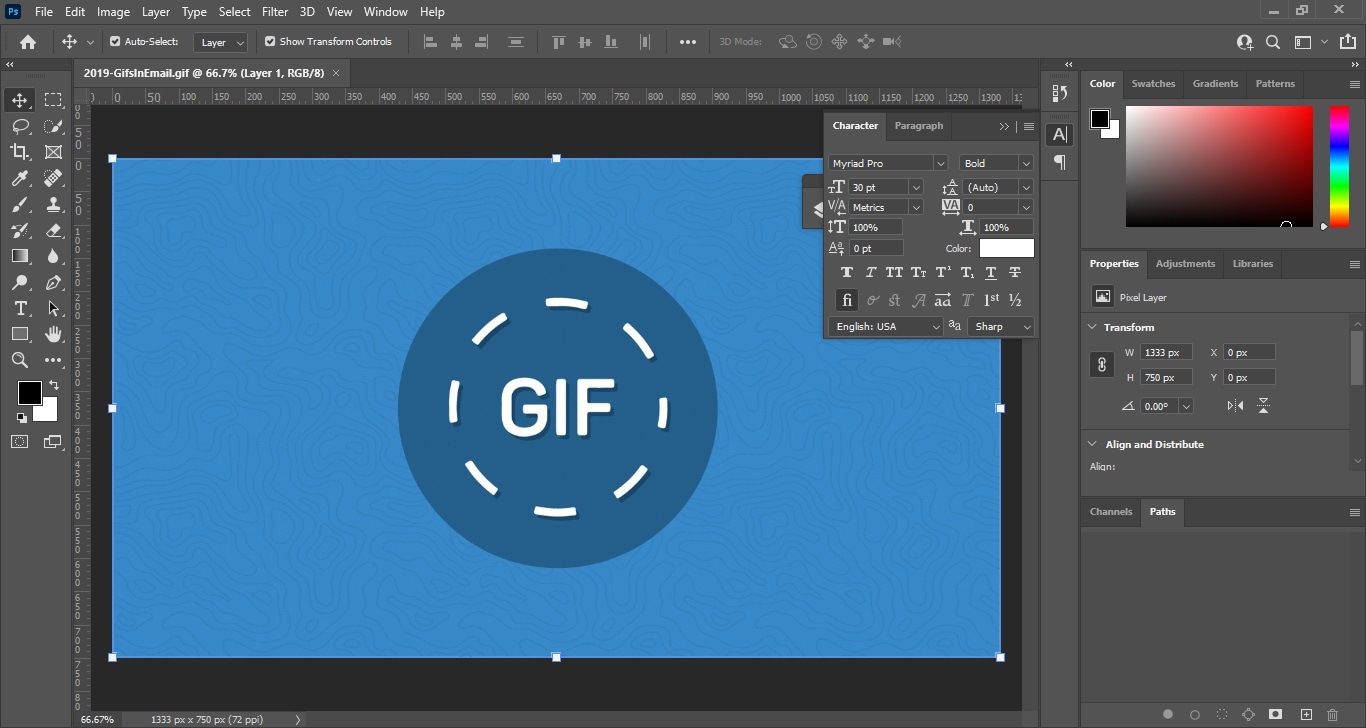Open the Filter menu

pyautogui.click(x=275, y=12)
